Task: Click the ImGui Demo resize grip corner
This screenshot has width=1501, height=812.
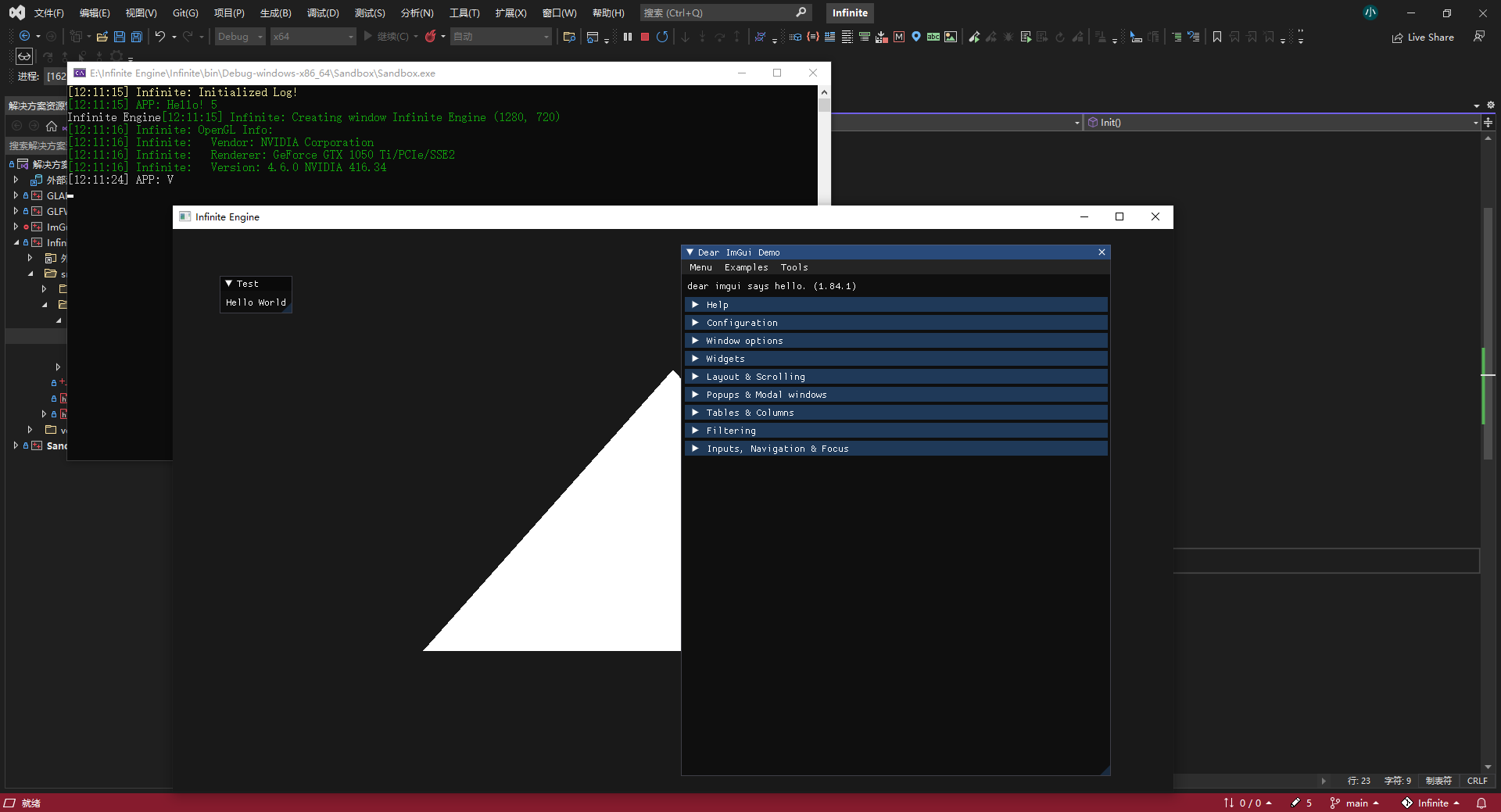Action: [1105, 771]
